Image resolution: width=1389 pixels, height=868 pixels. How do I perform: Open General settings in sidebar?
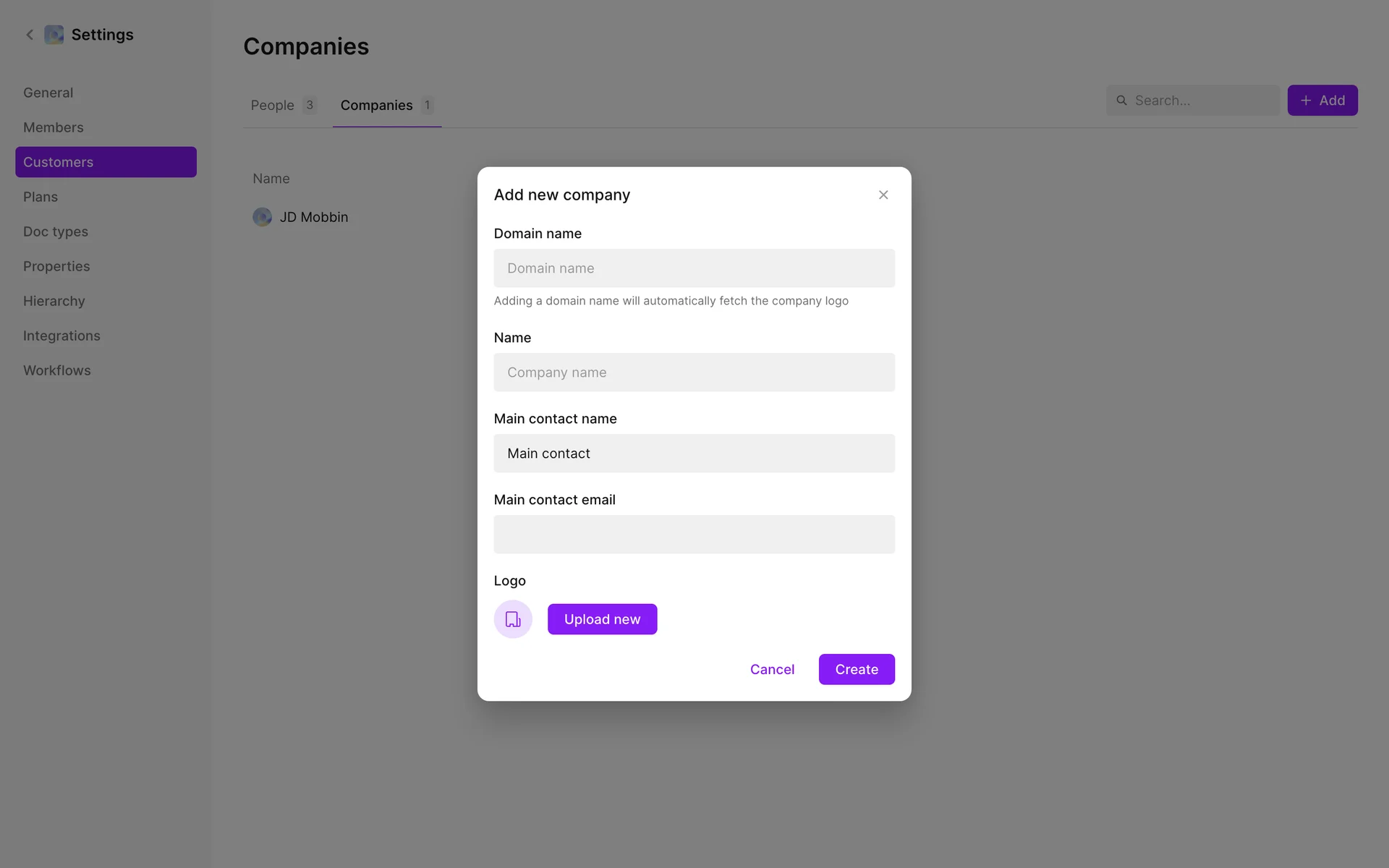click(x=48, y=93)
